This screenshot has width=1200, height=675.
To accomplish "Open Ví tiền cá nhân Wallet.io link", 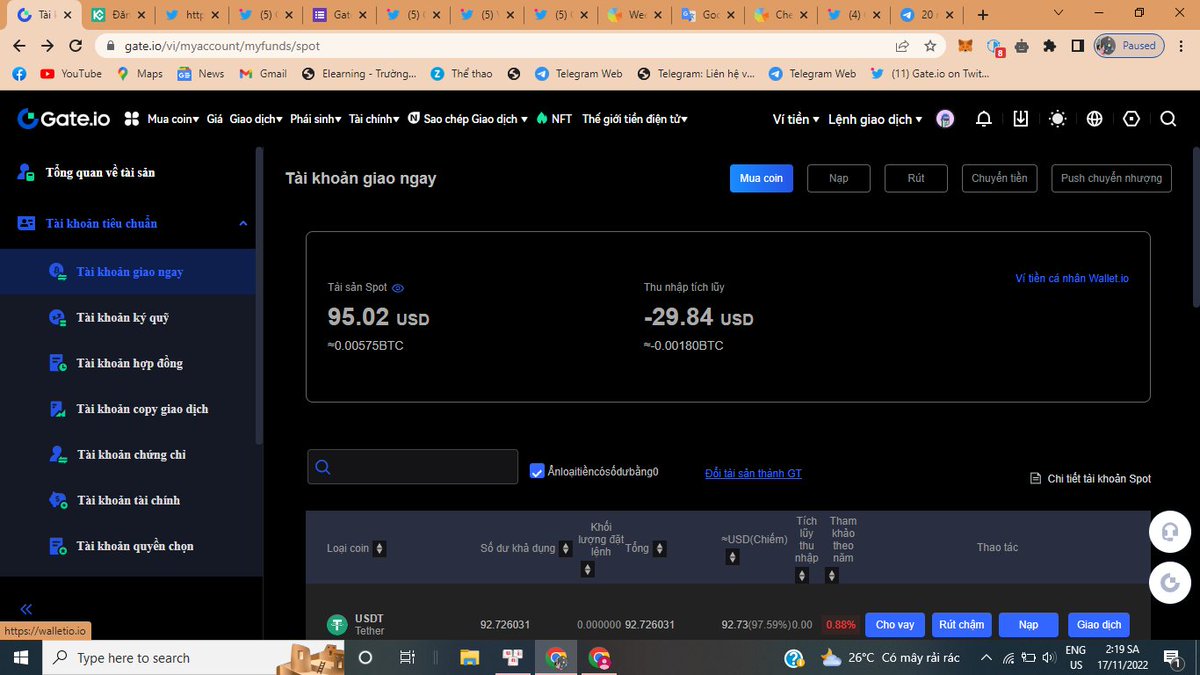I will (x=1072, y=278).
